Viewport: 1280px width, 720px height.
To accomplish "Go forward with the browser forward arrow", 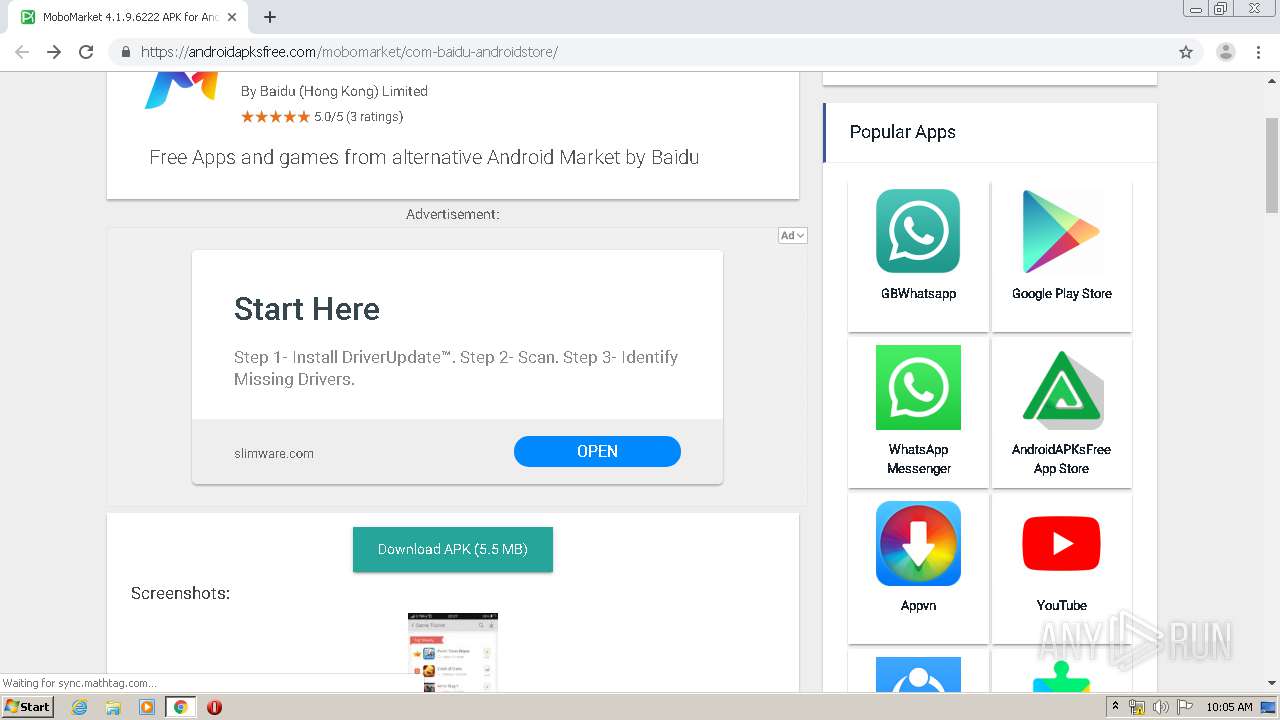I will [x=54, y=52].
